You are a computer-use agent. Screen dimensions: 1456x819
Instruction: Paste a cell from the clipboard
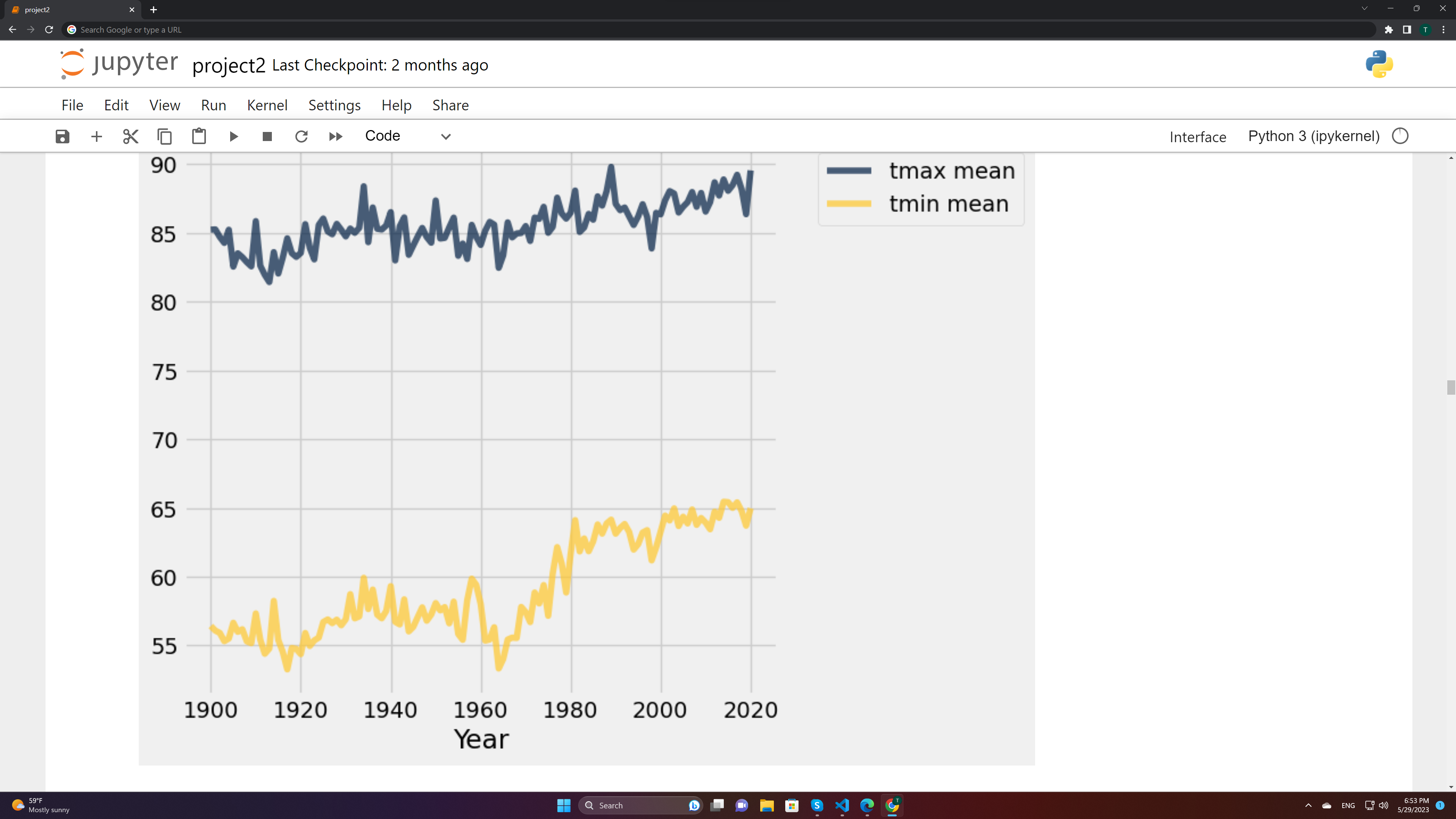(x=199, y=136)
